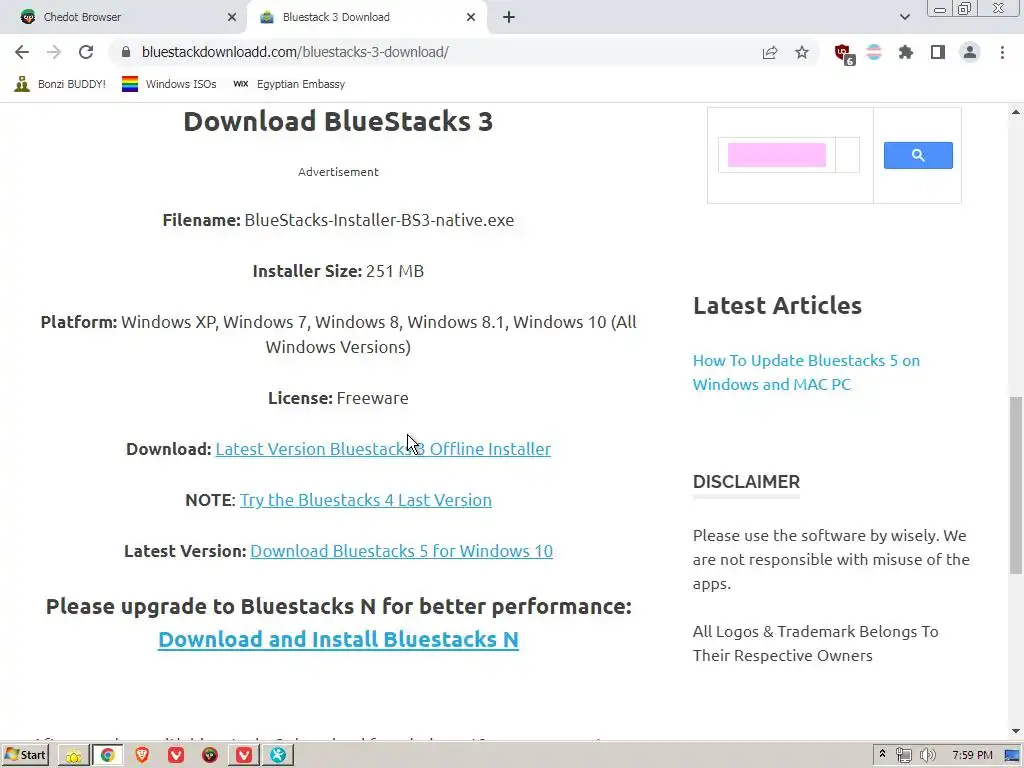Click the address bar URL
Image resolution: width=1024 pixels, height=768 pixels.
click(x=295, y=52)
